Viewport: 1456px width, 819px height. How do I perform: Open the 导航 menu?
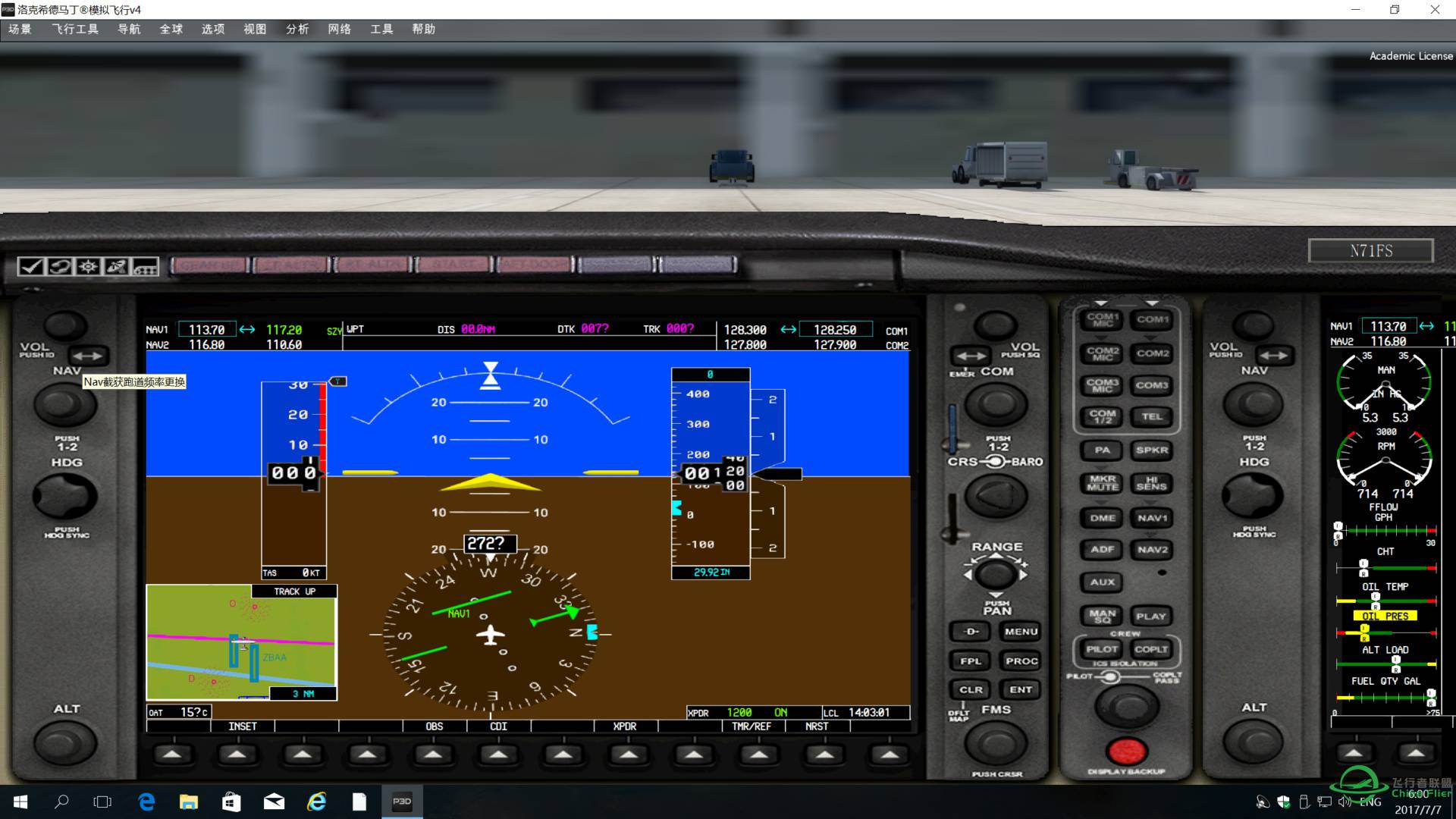pos(129,29)
